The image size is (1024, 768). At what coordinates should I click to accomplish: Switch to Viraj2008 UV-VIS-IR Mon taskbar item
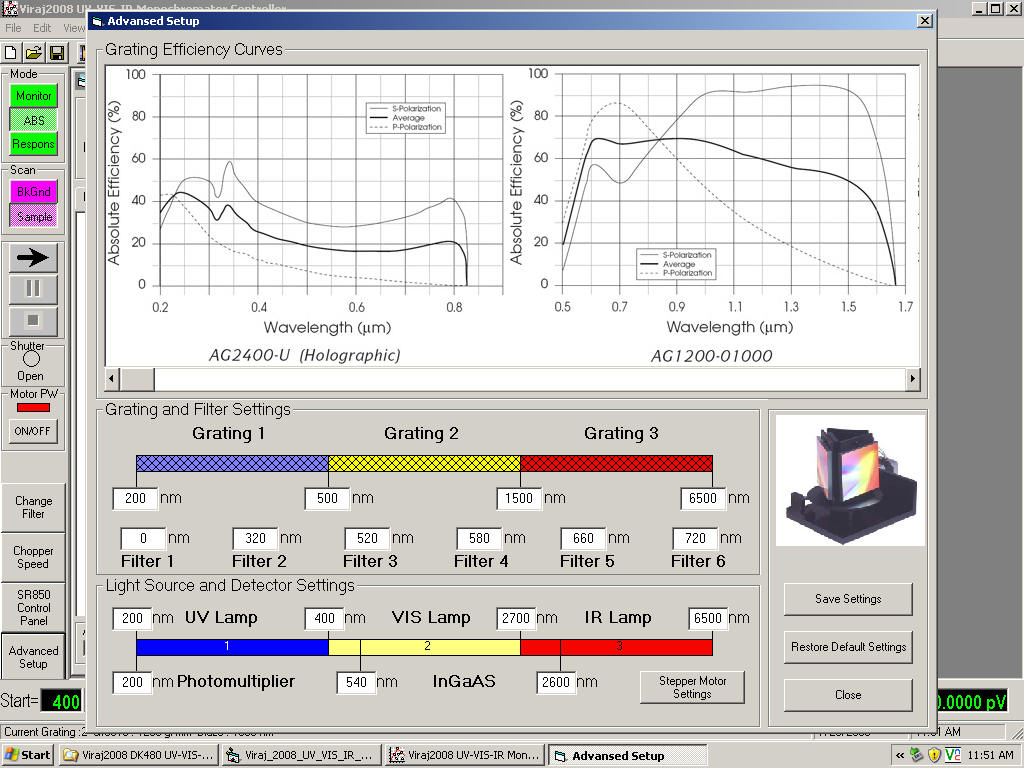coord(466,756)
